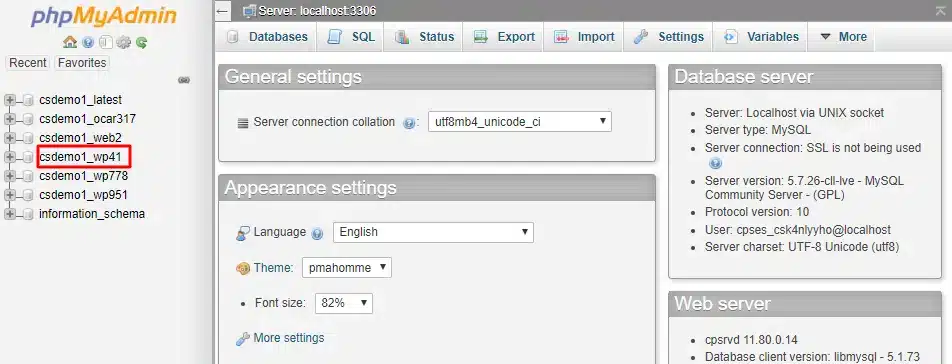Select the csdemo1_wp778 database
Image resolution: width=952 pixels, height=364 pixels.
(83, 176)
